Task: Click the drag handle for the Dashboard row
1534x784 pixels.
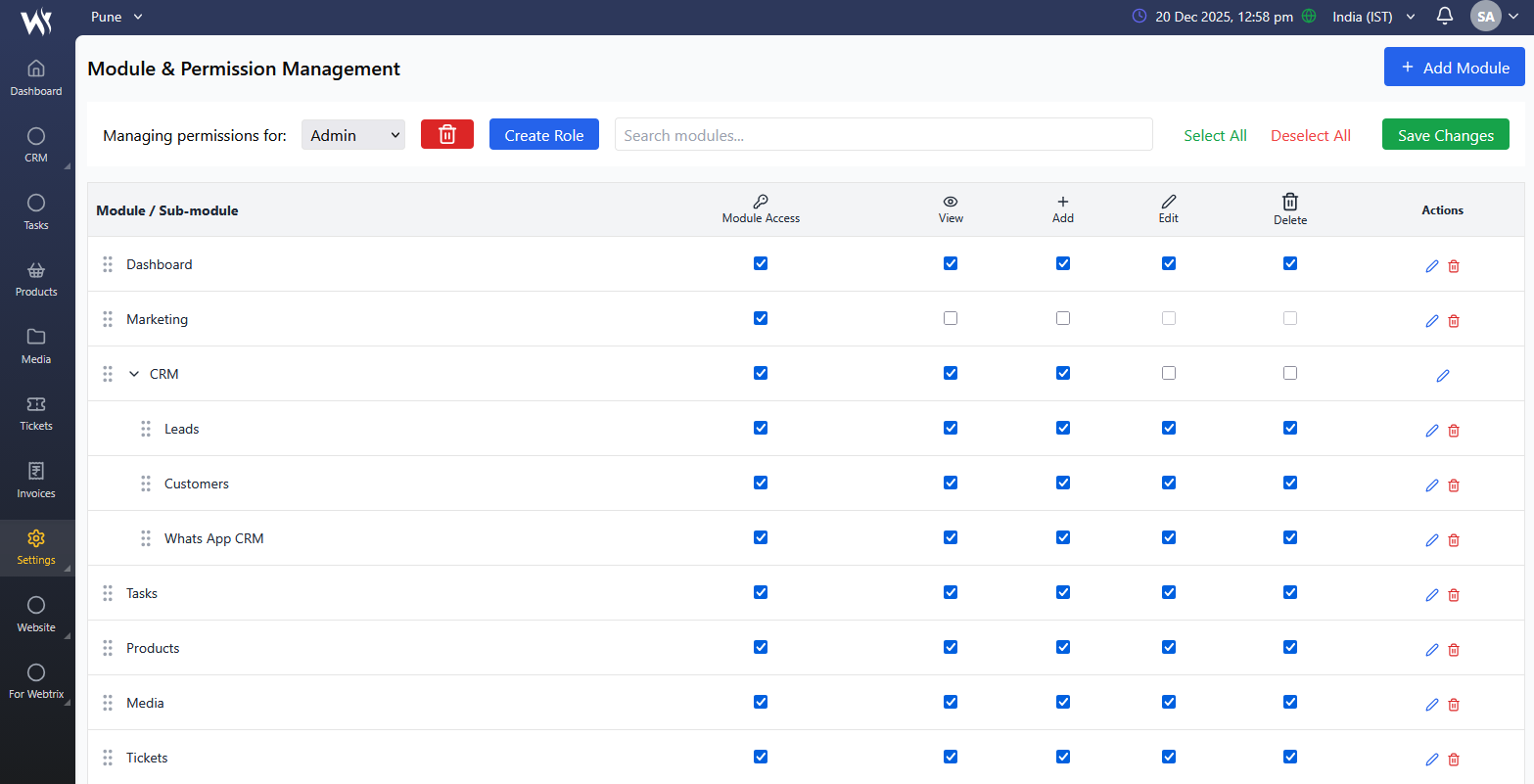Action: click(108, 264)
